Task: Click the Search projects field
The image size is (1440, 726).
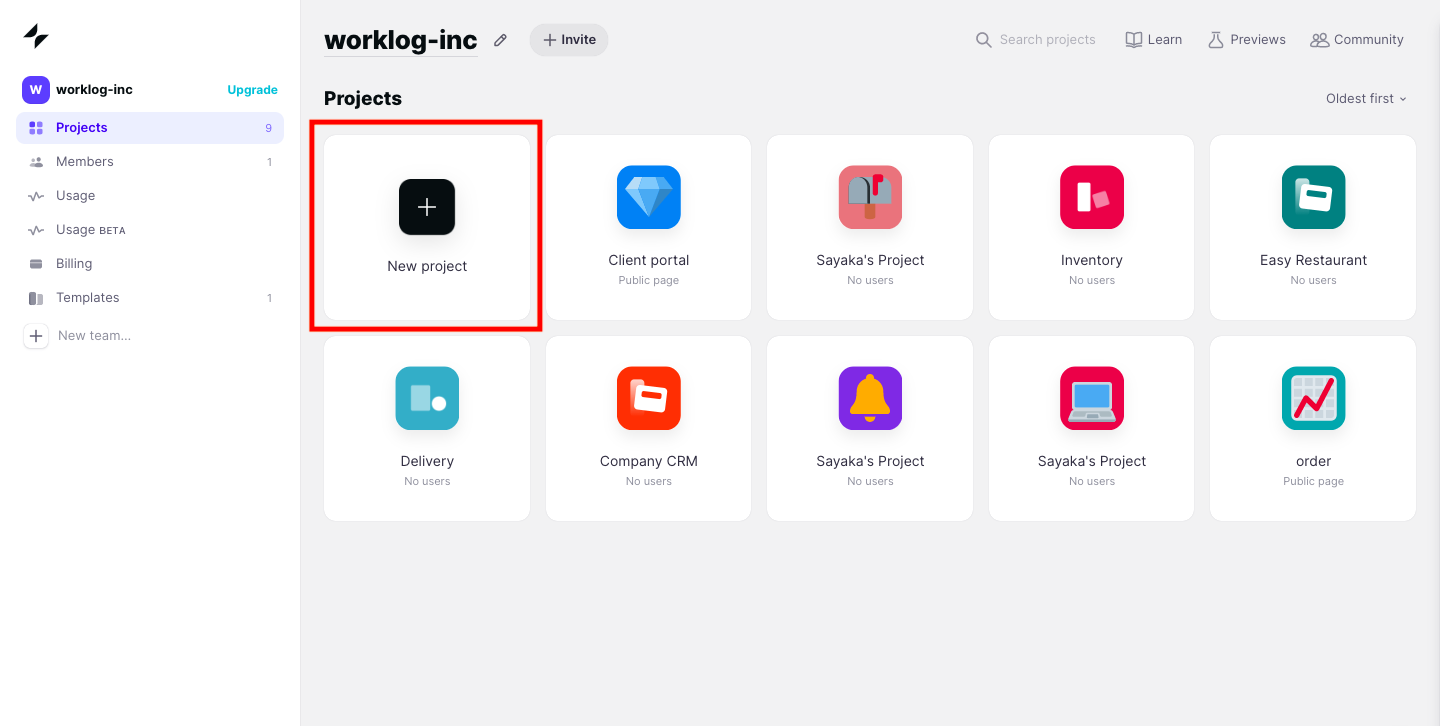Action: 1046,40
